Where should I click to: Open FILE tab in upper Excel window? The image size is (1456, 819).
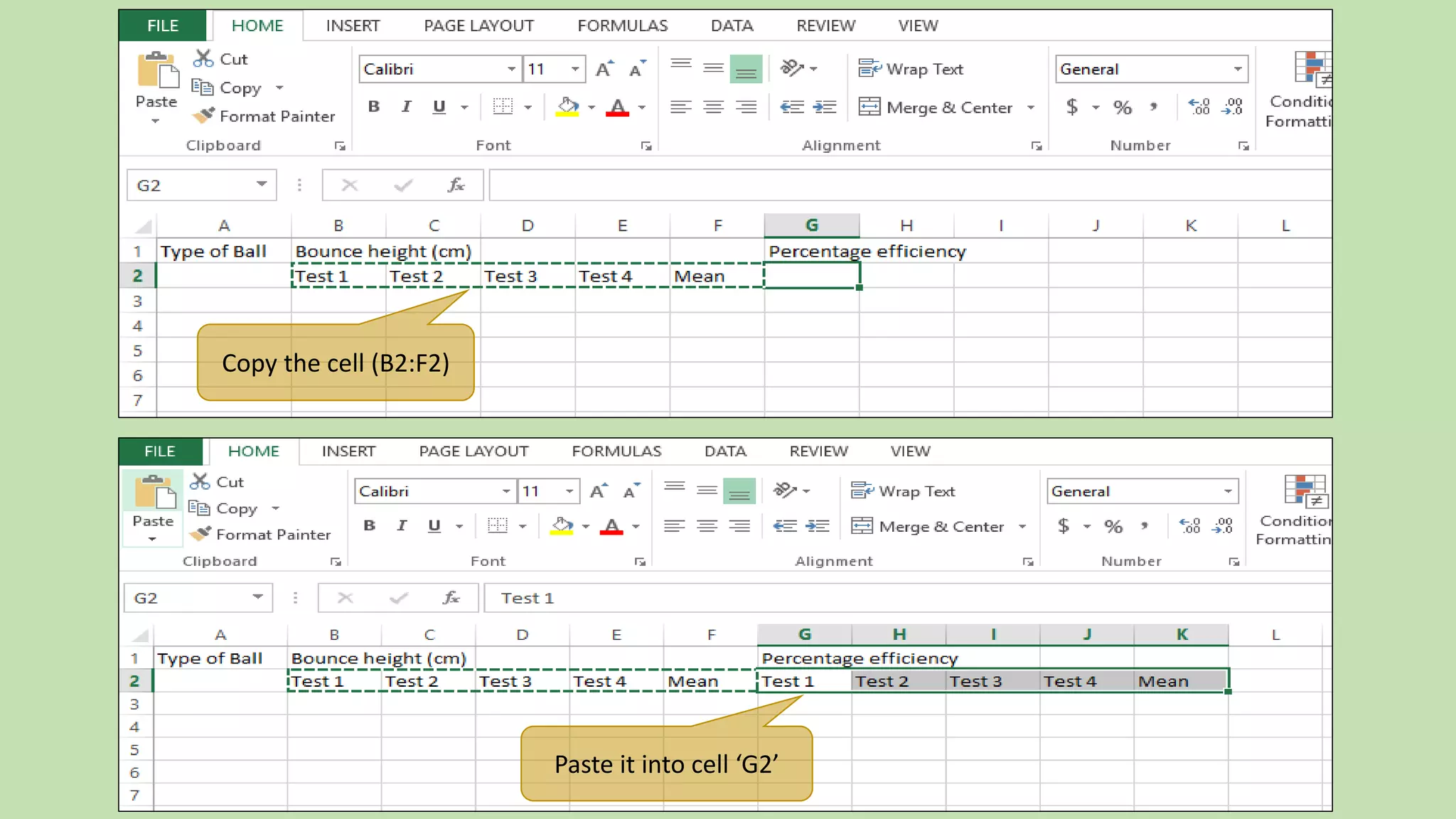(x=163, y=26)
